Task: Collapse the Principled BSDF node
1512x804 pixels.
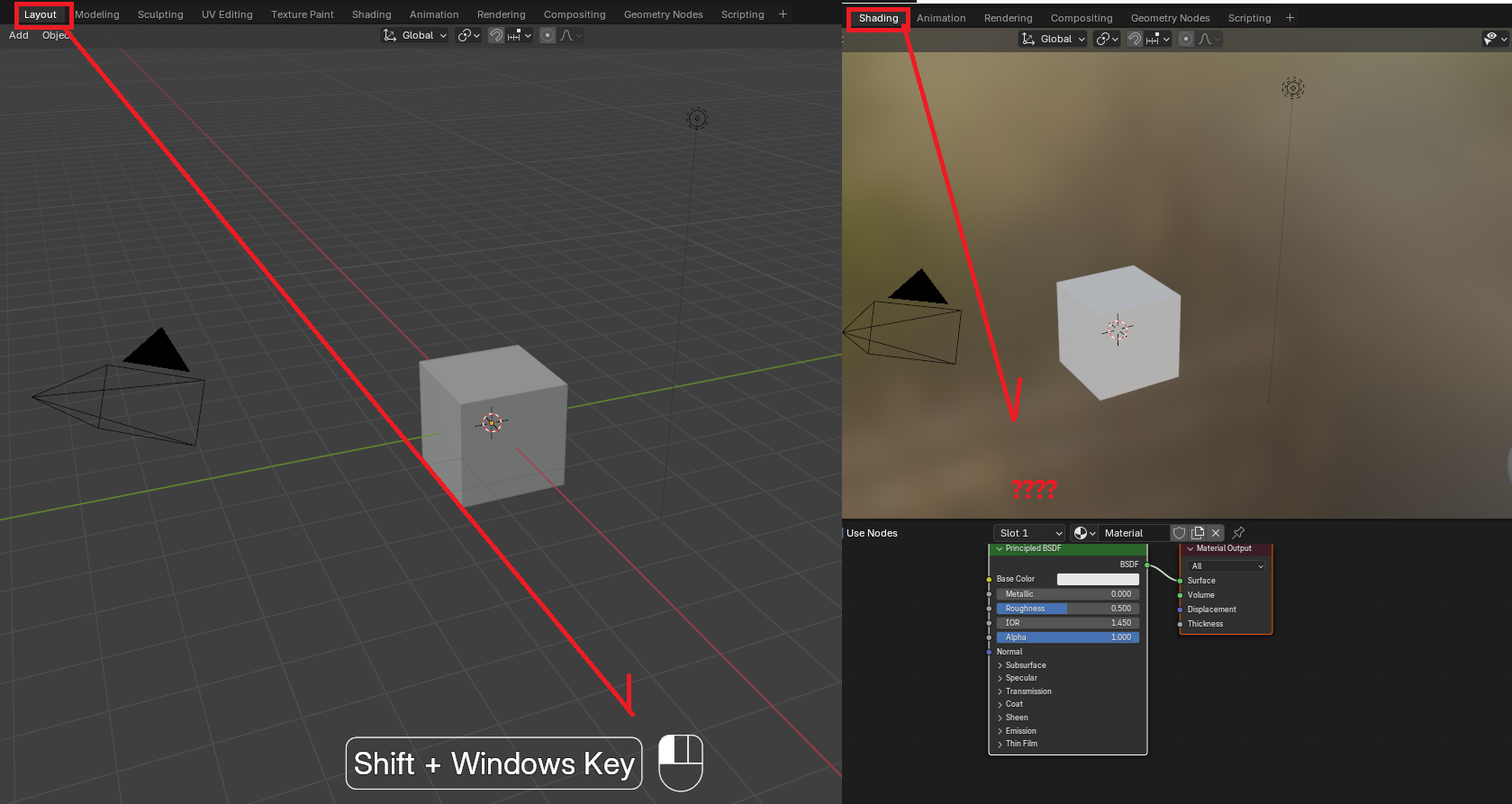Action: pyautogui.click(x=999, y=548)
